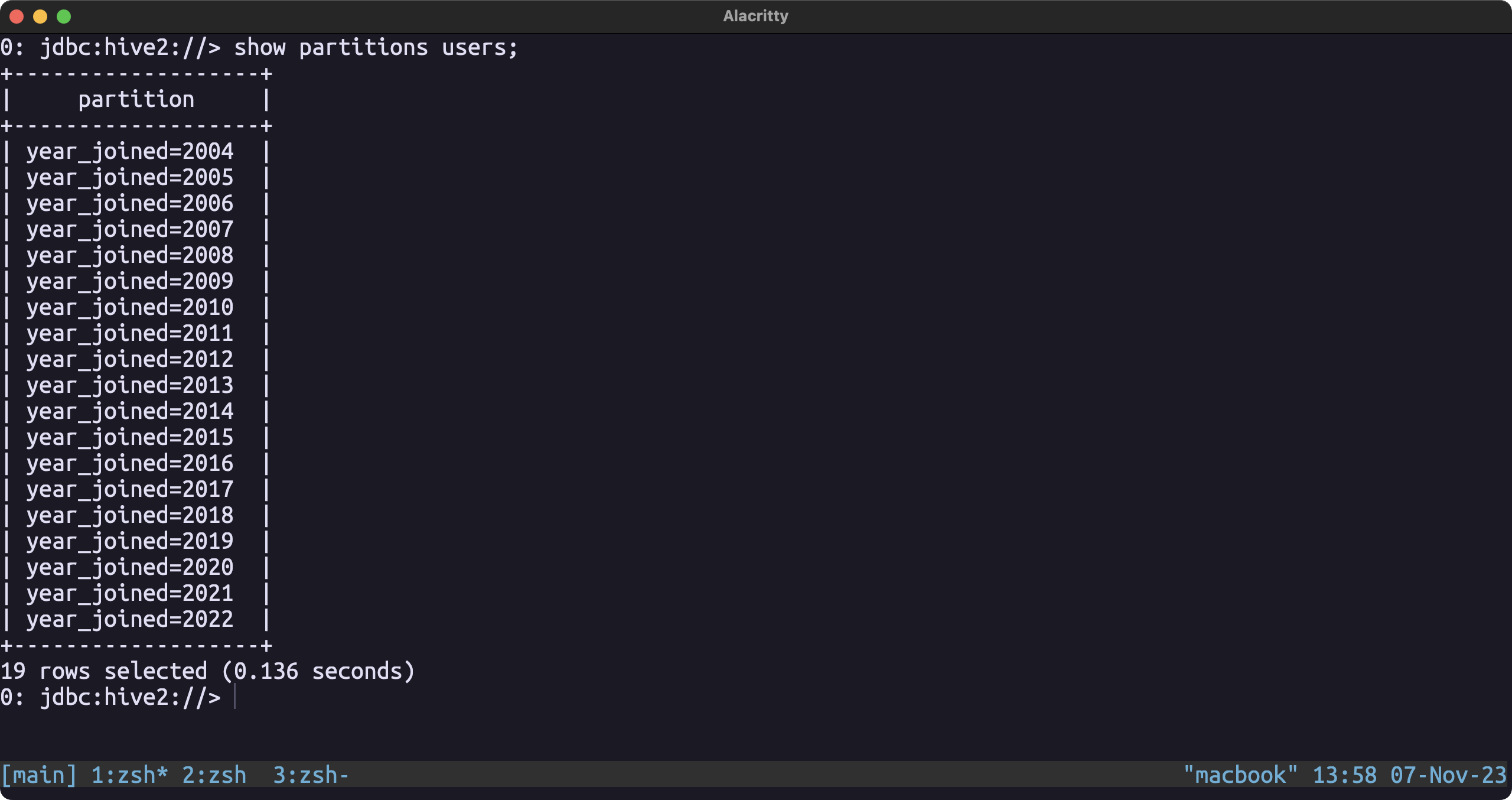Click the yellow minimize window button

pyautogui.click(x=40, y=17)
